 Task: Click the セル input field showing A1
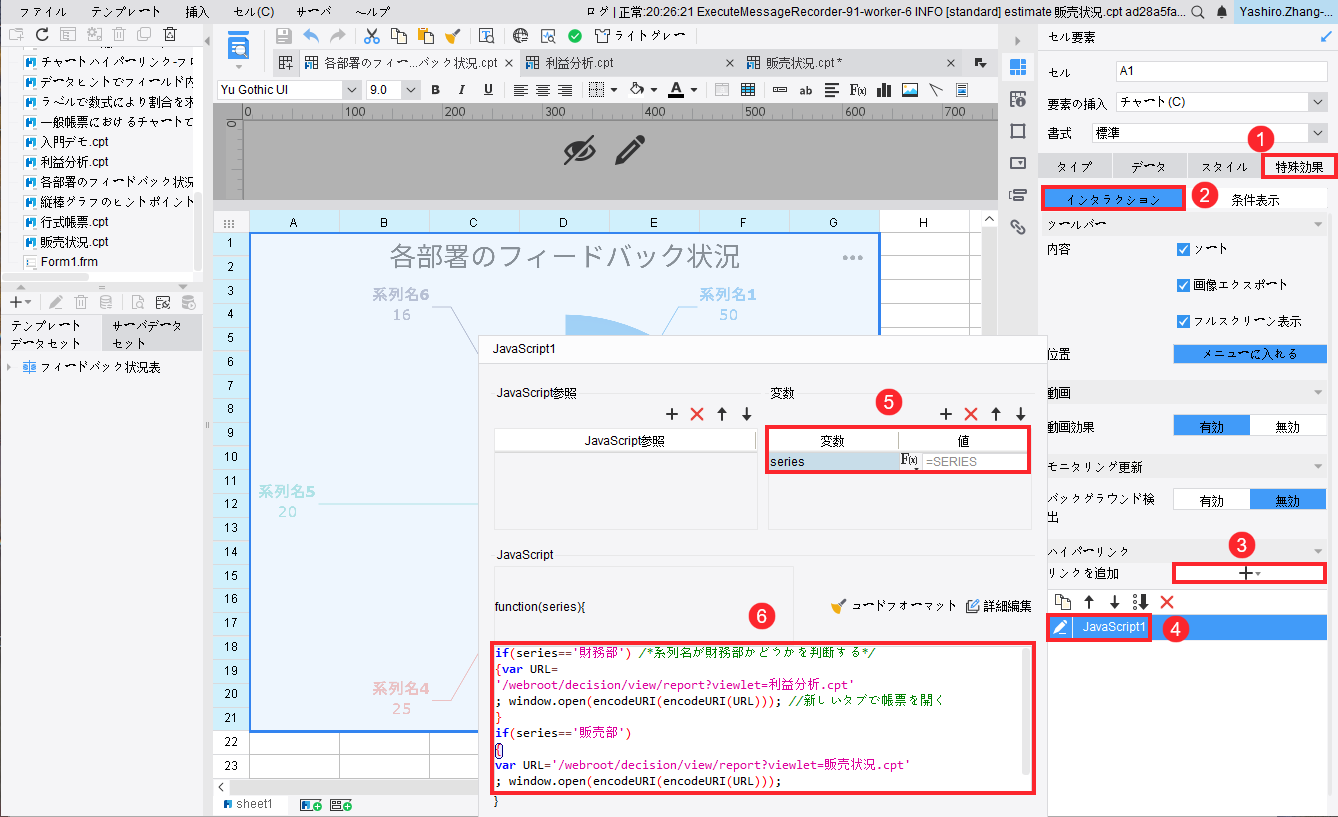point(1221,72)
